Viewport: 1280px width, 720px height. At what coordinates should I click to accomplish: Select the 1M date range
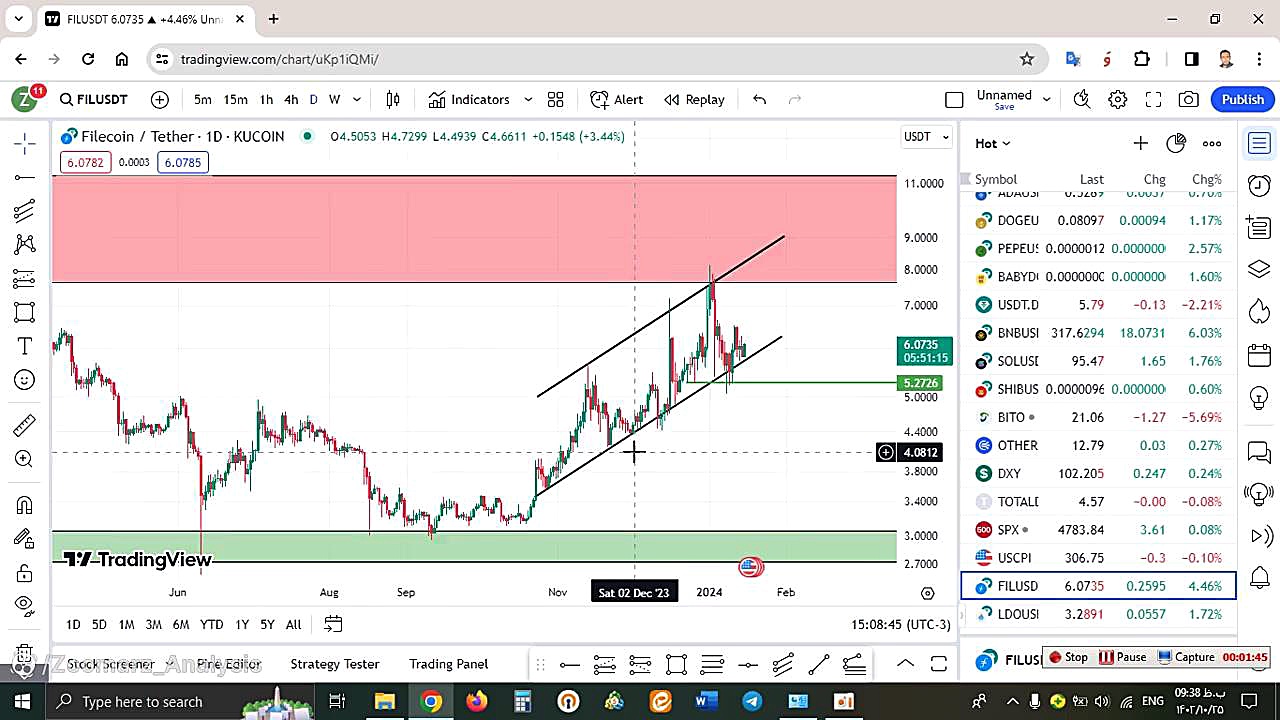coord(126,624)
